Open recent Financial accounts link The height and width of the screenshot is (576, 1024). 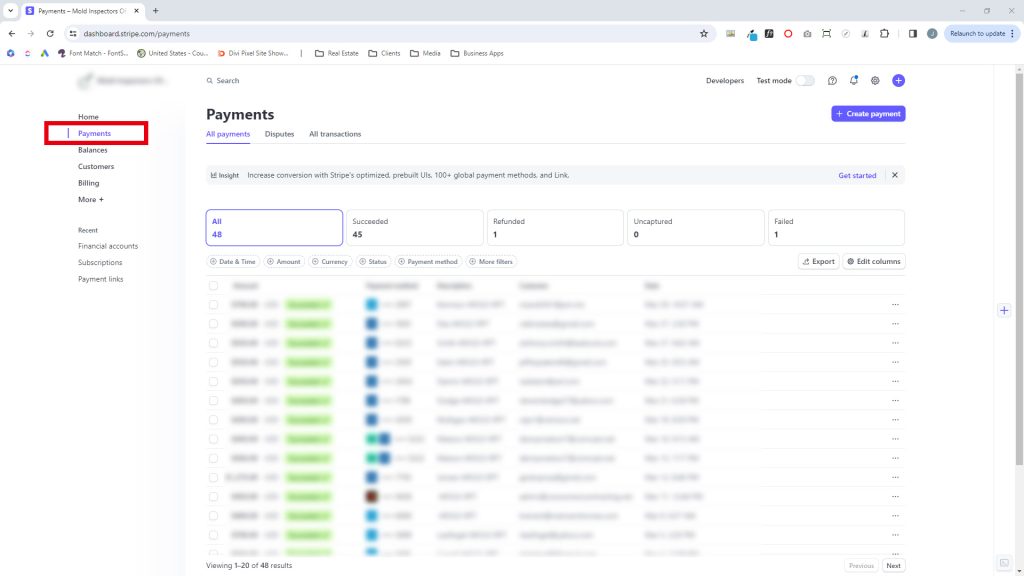pos(108,246)
